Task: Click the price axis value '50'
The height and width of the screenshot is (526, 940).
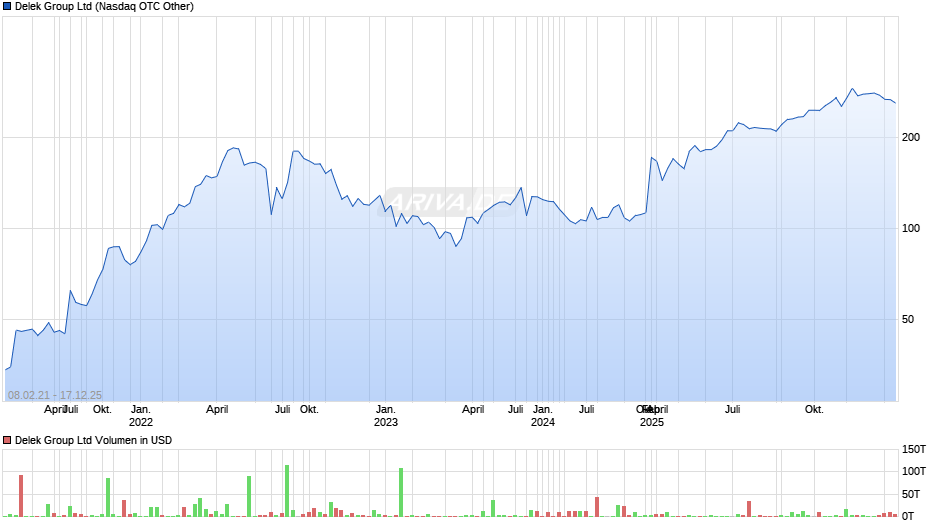Action: coord(908,320)
